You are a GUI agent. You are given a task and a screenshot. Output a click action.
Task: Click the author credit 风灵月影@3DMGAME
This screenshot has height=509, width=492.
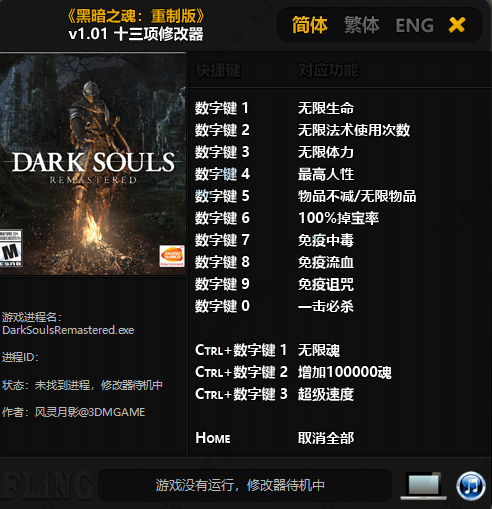pos(90,412)
